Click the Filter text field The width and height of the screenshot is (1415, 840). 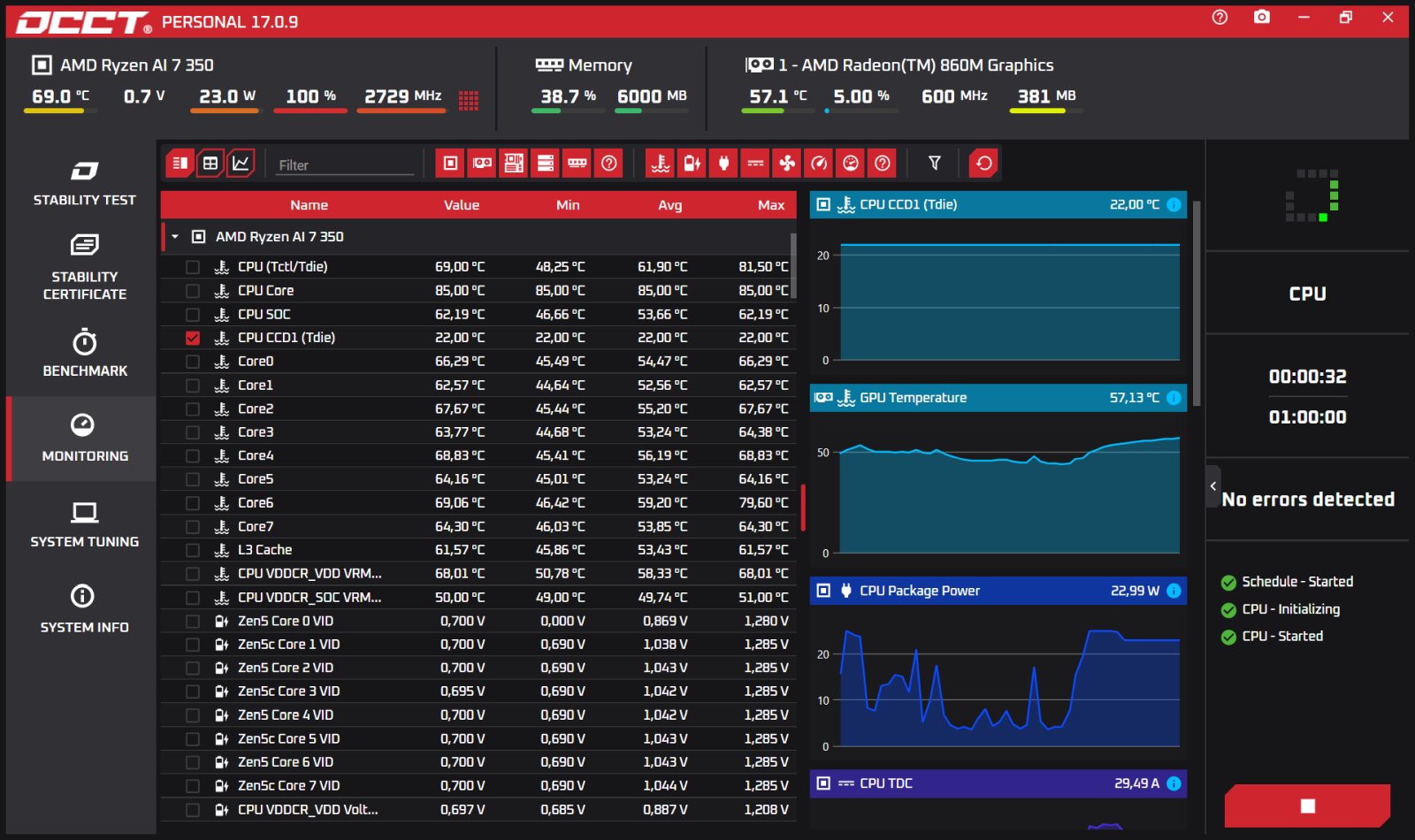coord(344,165)
